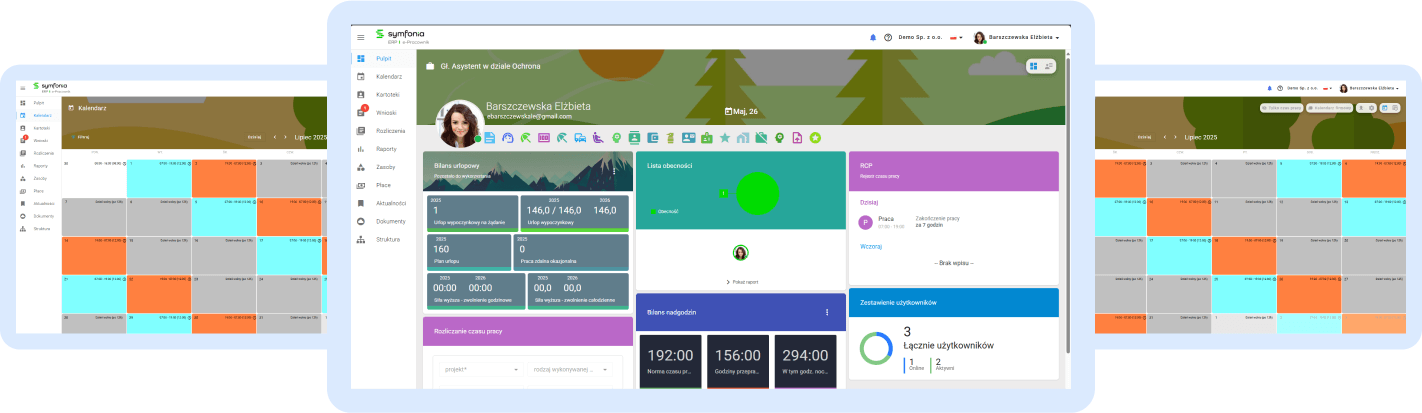Click the Struktura hierarchy icon in sidebar
This screenshot has height=413, width=1422.
point(361,239)
